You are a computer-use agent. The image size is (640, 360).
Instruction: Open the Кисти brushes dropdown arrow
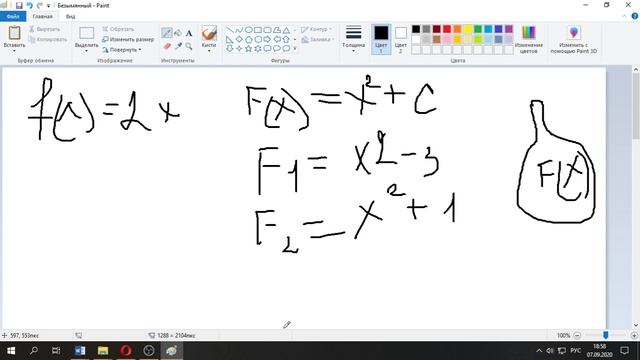[x=209, y=51]
